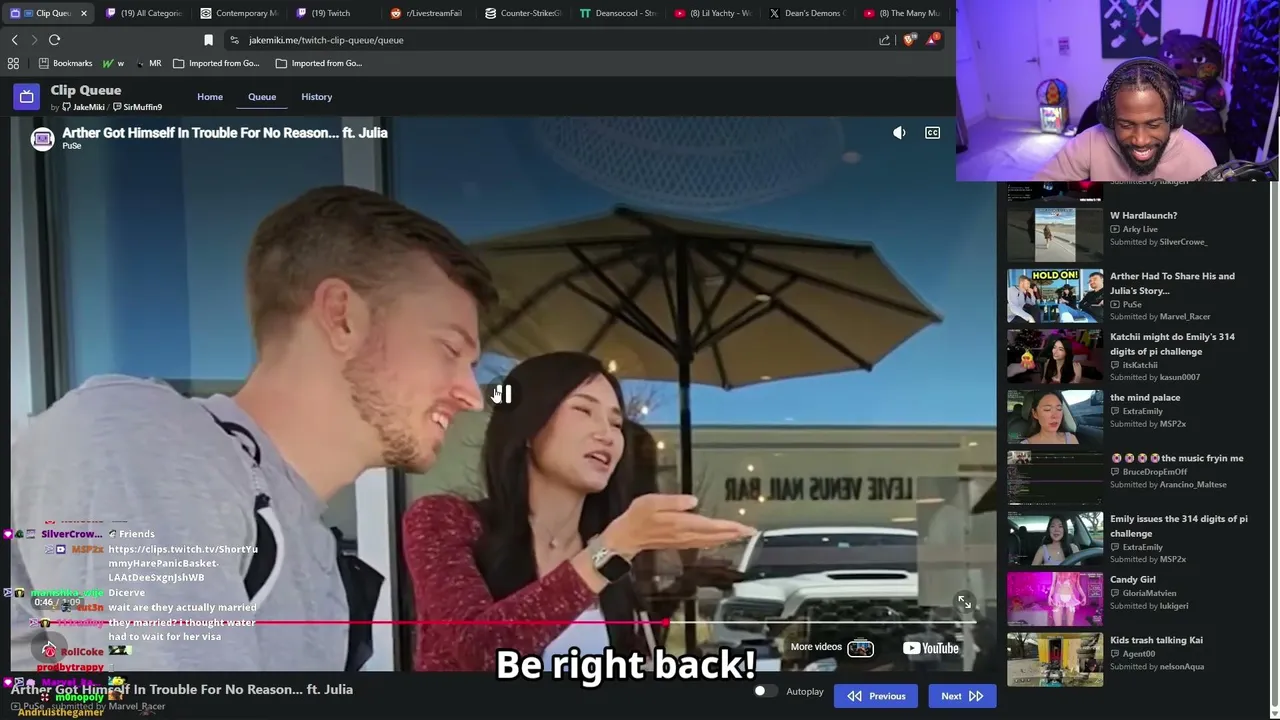Click the Next clip button
The width and height of the screenshot is (1280, 720).
(x=962, y=696)
